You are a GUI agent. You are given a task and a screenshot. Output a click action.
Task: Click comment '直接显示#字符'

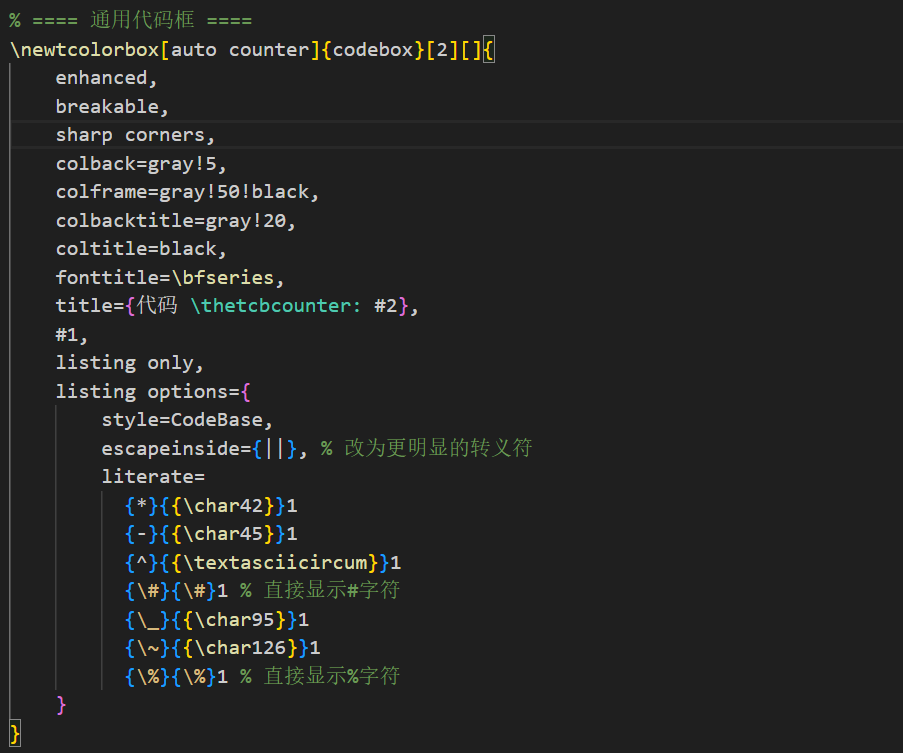(331, 591)
